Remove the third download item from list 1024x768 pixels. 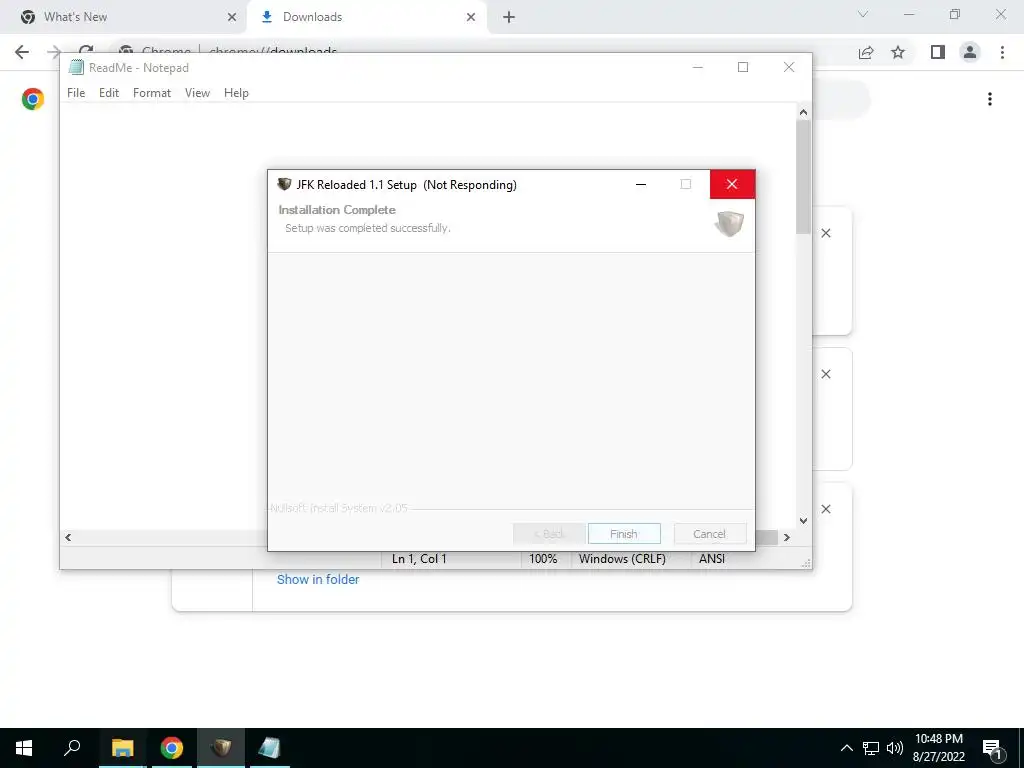pyautogui.click(x=826, y=509)
